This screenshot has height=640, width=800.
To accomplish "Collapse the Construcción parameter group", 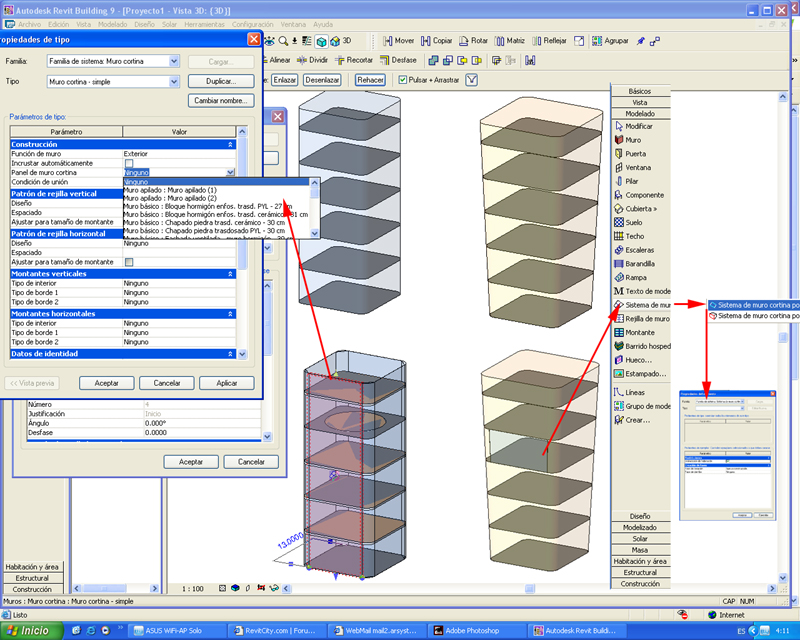I will click(231, 145).
